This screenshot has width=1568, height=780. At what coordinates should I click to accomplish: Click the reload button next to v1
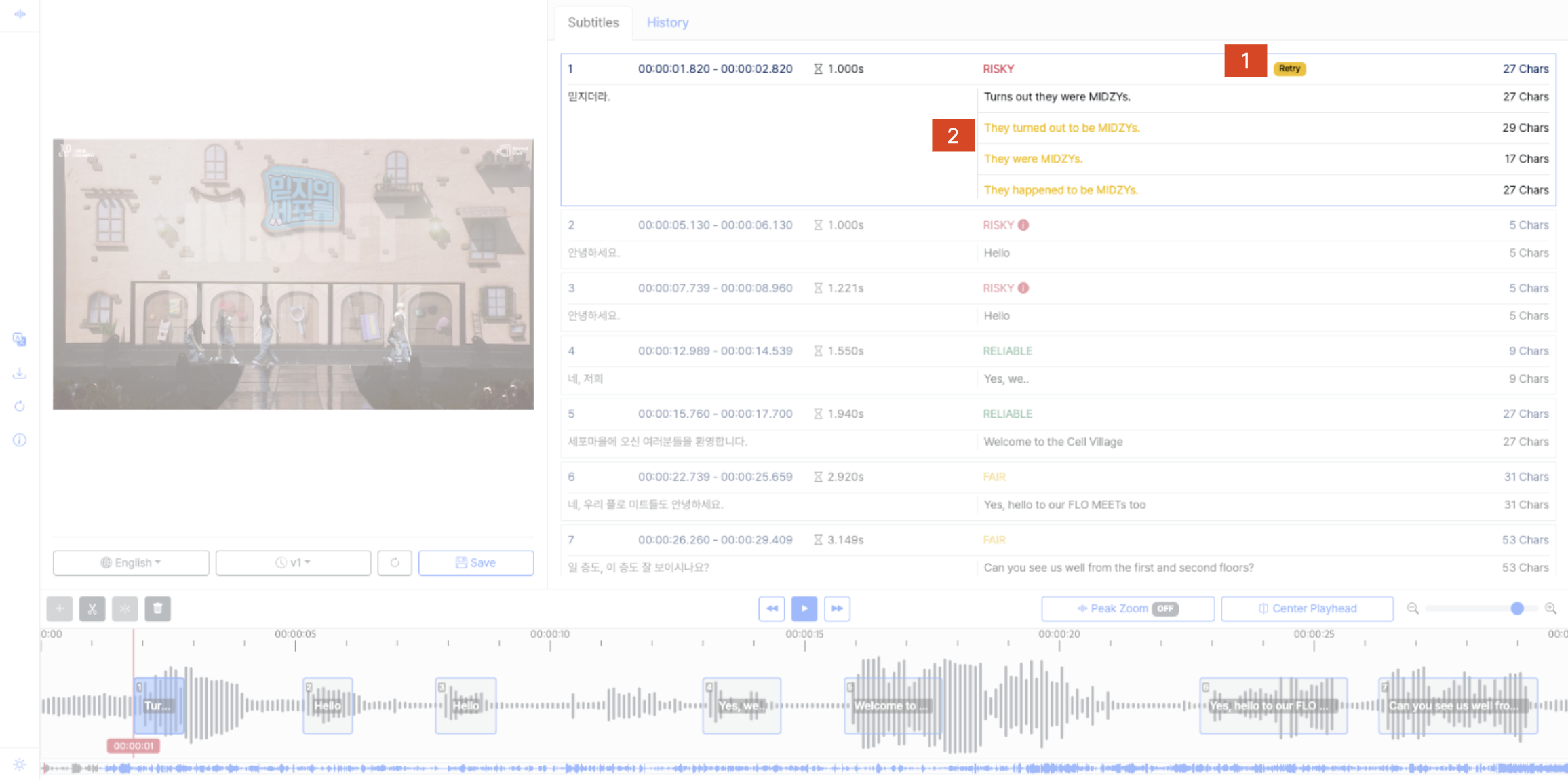click(395, 562)
